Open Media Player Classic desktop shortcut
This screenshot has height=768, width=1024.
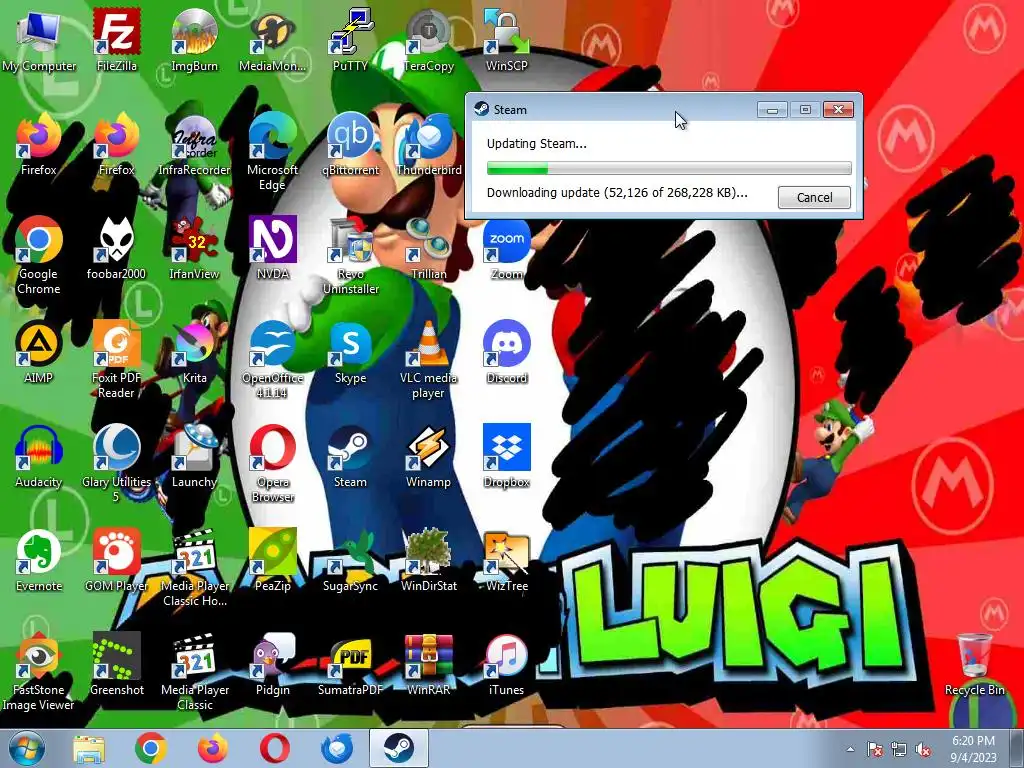[x=194, y=671]
